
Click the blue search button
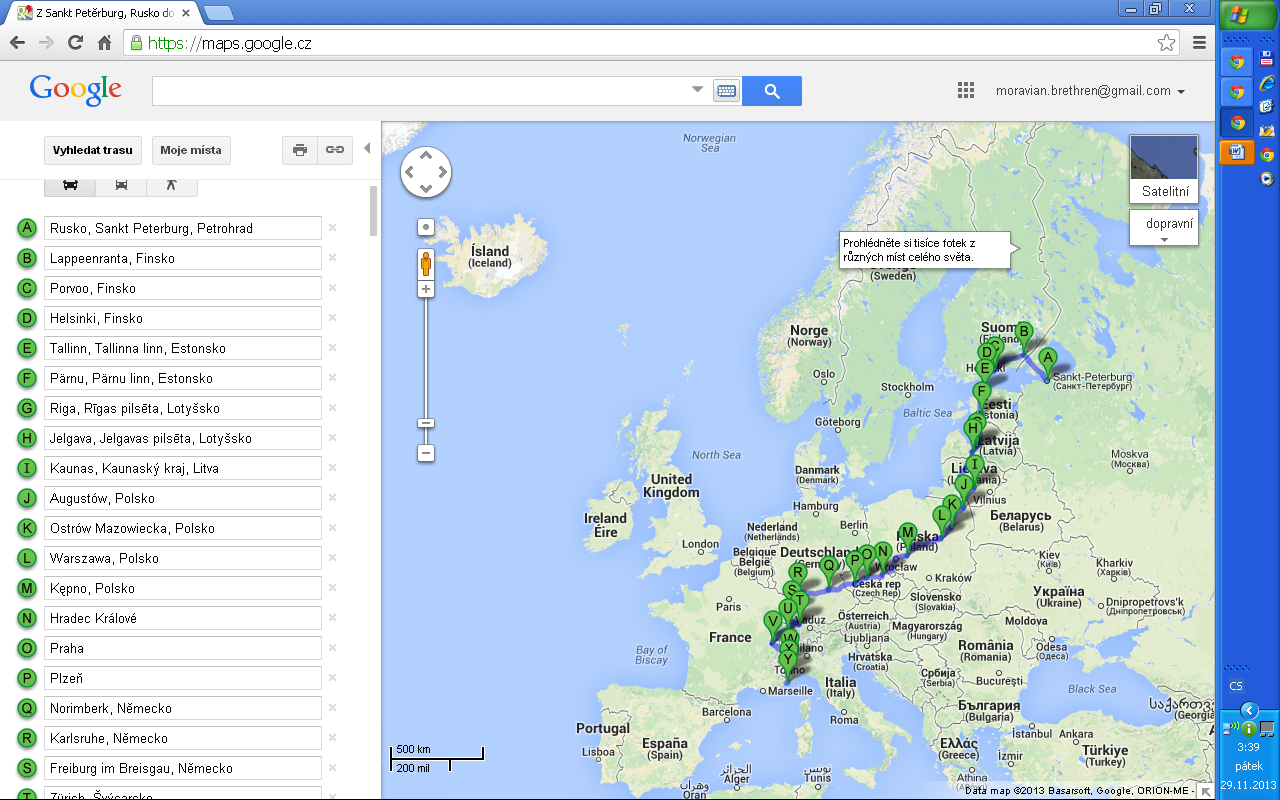(772, 91)
